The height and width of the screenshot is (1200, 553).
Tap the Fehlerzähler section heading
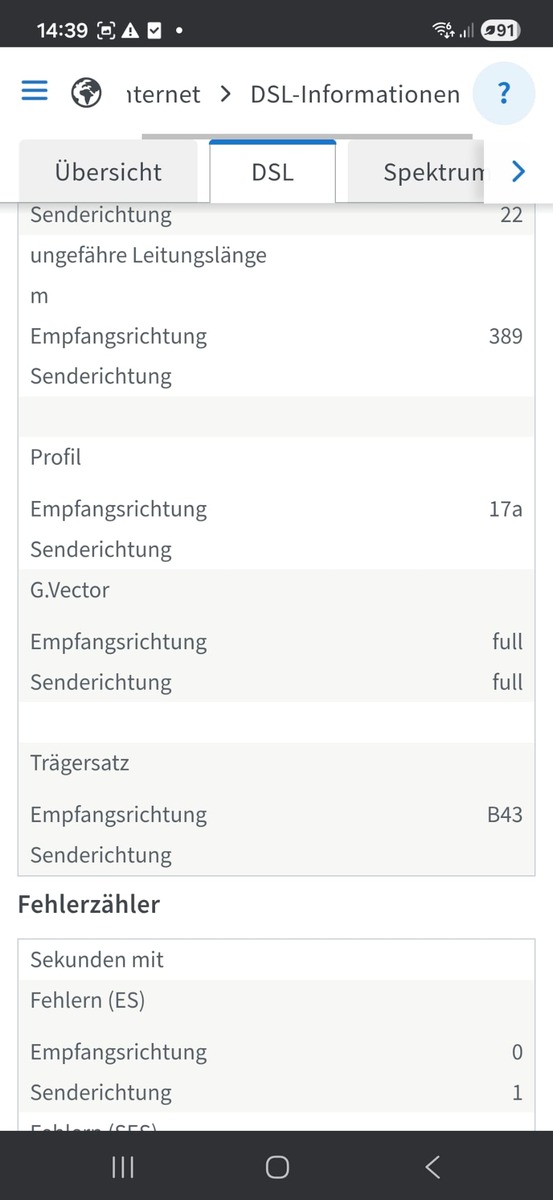(89, 905)
